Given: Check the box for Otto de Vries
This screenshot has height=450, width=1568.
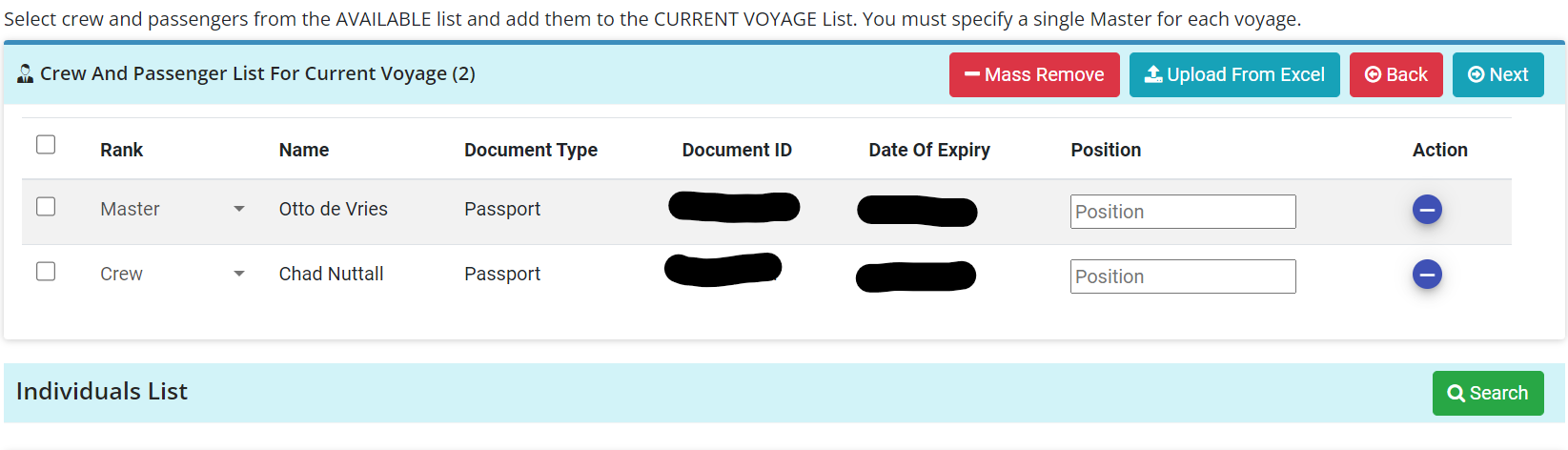Looking at the screenshot, I should (46, 207).
